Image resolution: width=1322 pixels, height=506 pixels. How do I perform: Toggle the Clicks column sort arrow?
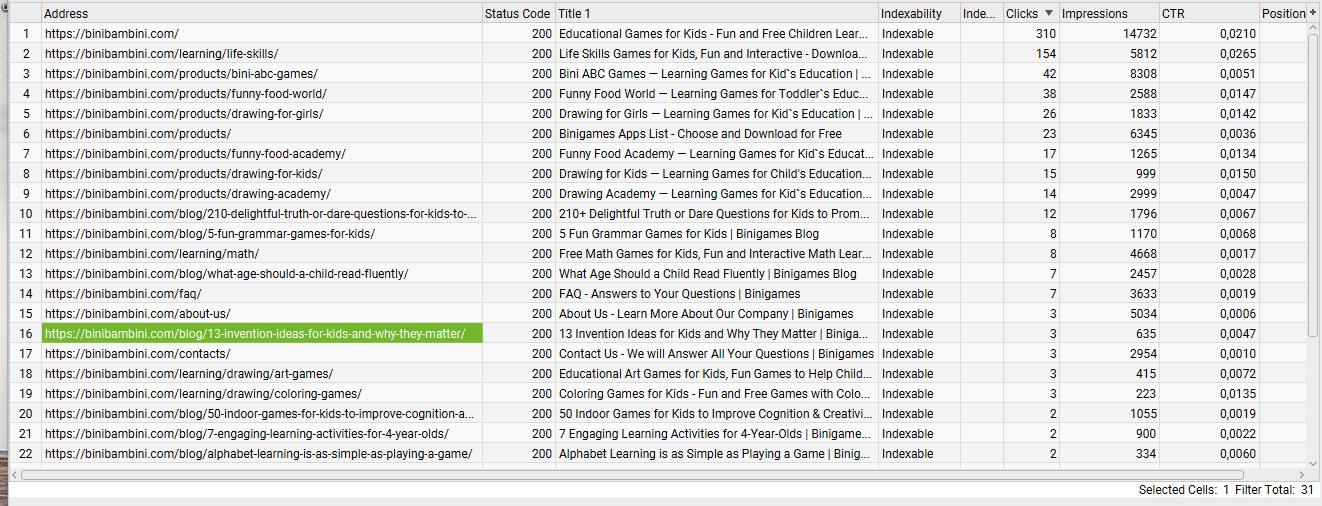[x=1048, y=14]
